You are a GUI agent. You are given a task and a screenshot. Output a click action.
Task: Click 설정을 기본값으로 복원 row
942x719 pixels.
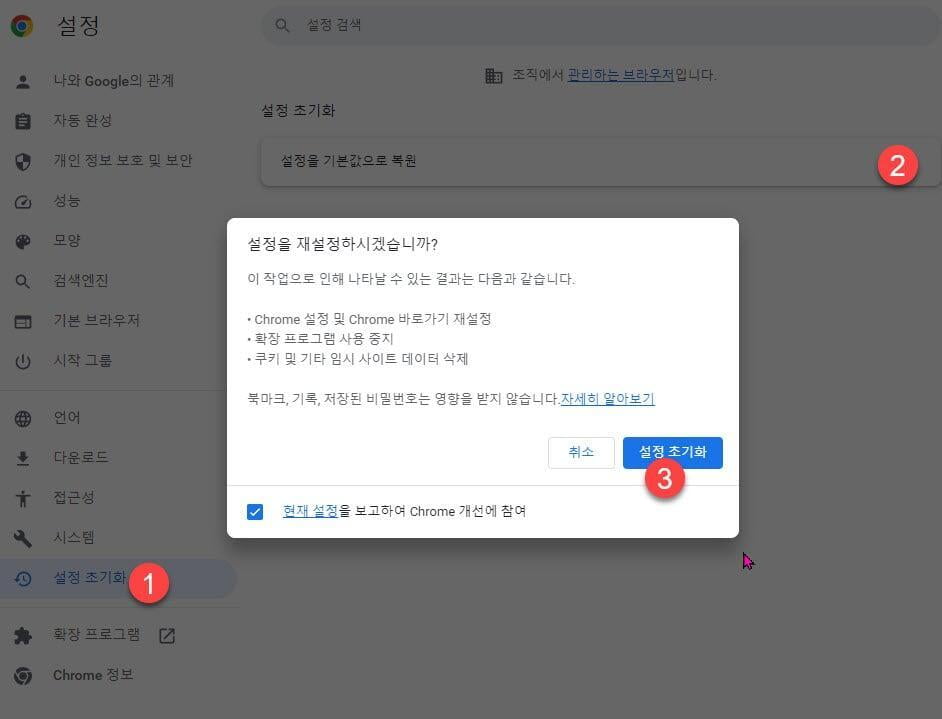[x=601, y=161]
